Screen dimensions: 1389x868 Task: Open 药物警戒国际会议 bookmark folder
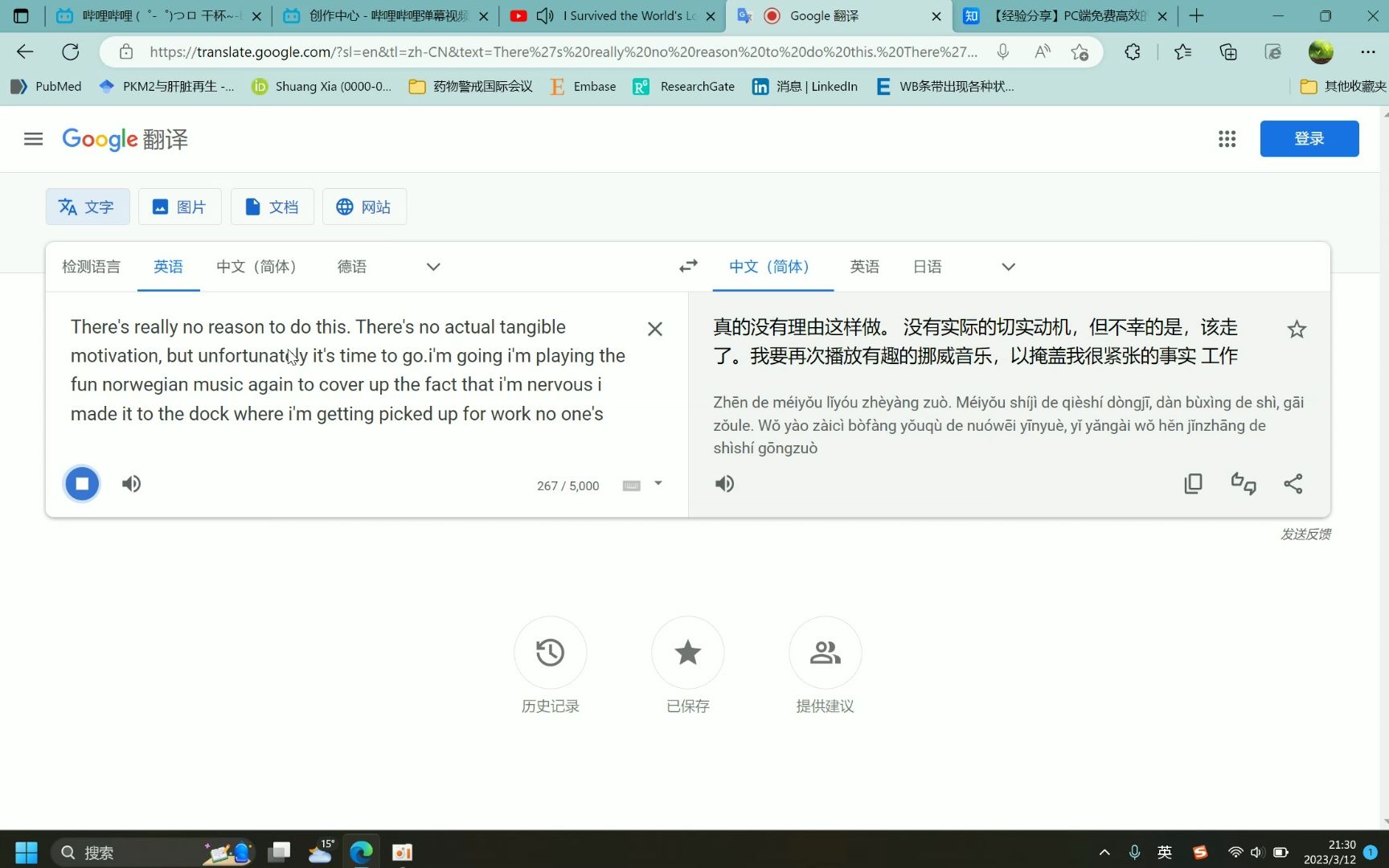tap(470, 86)
